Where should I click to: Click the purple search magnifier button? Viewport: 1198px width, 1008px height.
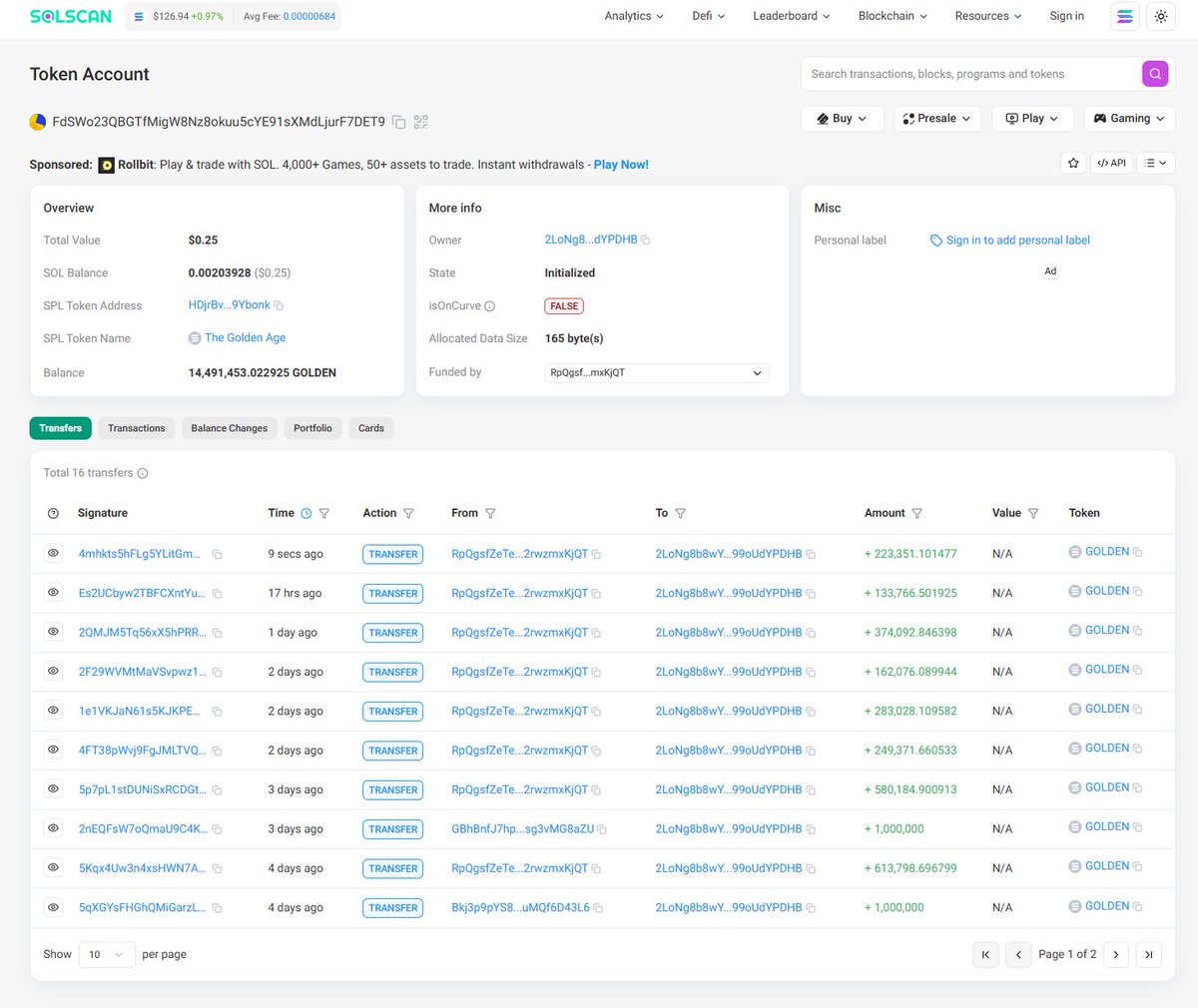(1154, 74)
